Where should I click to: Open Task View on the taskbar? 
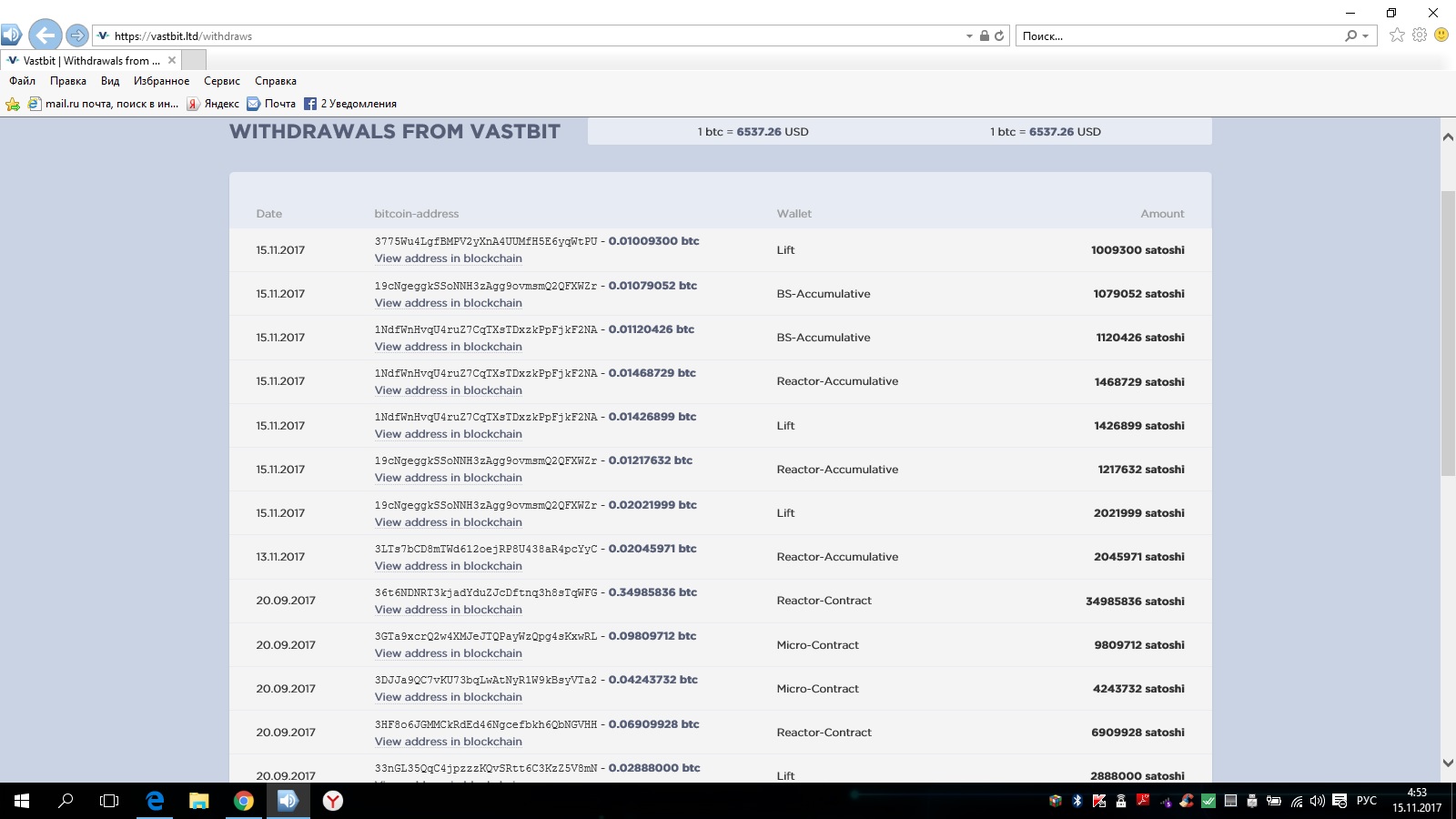[109, 801]
